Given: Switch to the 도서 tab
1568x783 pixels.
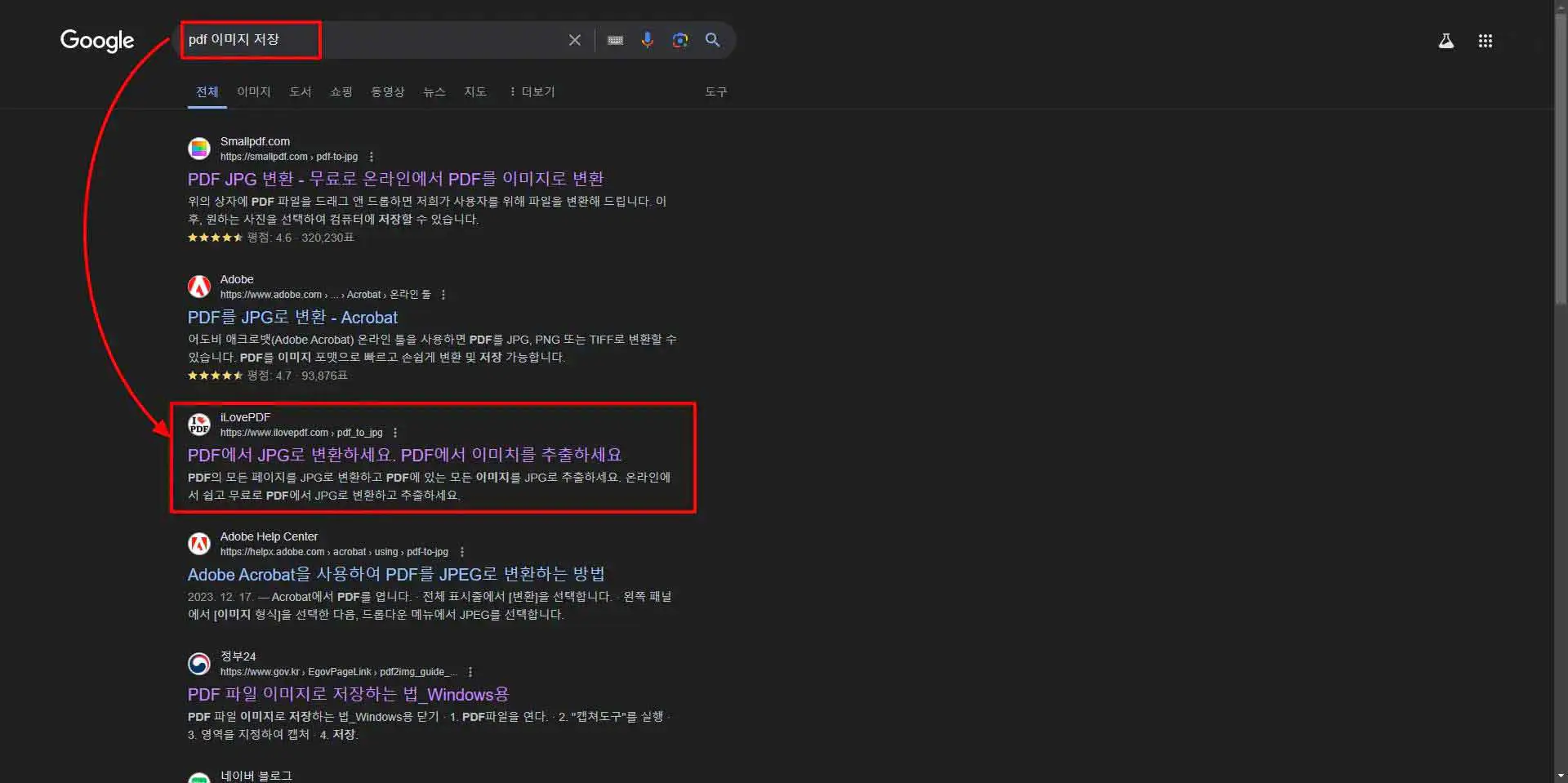Looking at the screenshot, I should click(301, 91).
